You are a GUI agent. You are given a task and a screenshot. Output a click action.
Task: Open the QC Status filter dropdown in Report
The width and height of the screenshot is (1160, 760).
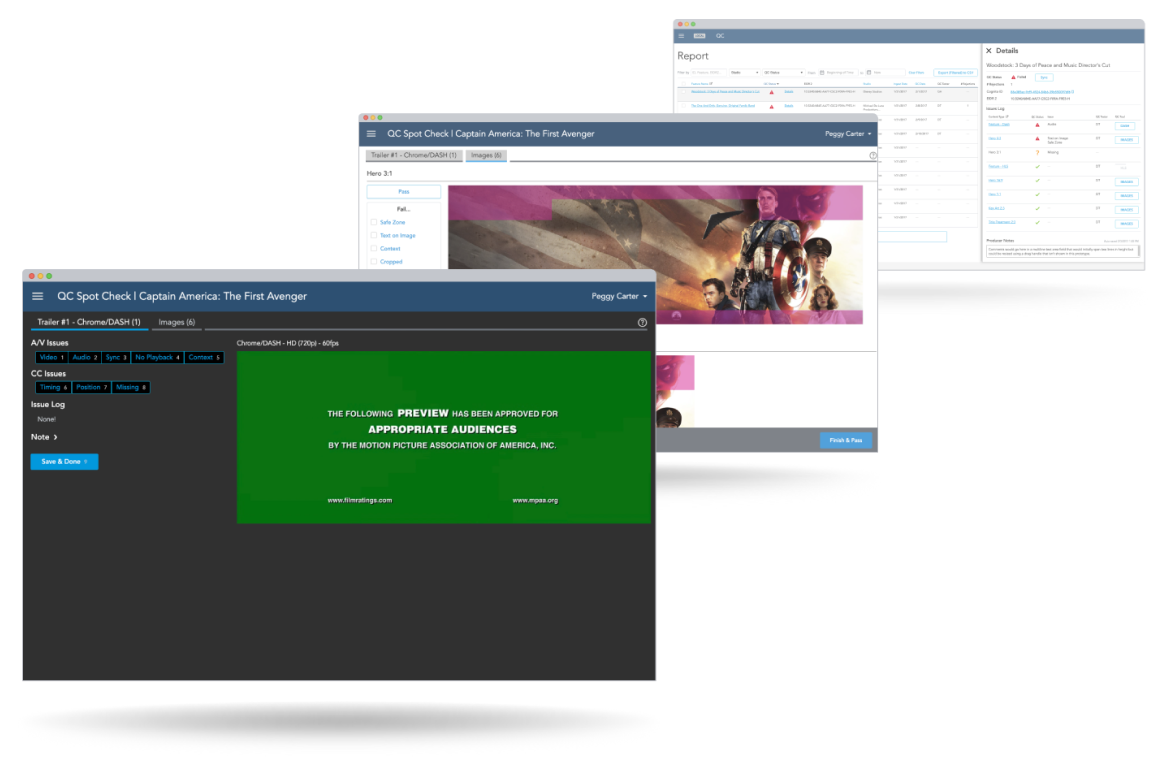click(x=783, y=73)
